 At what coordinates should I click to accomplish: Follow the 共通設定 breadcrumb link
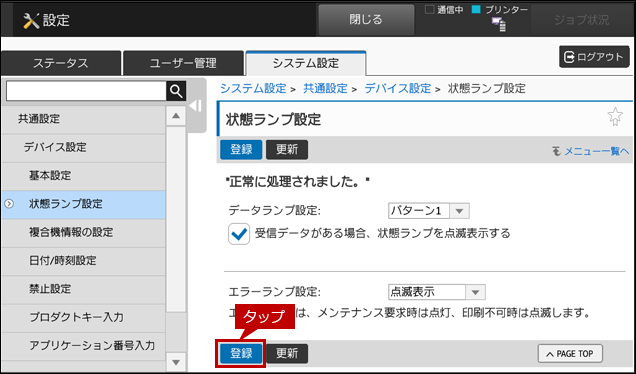[x=325, y=88]
